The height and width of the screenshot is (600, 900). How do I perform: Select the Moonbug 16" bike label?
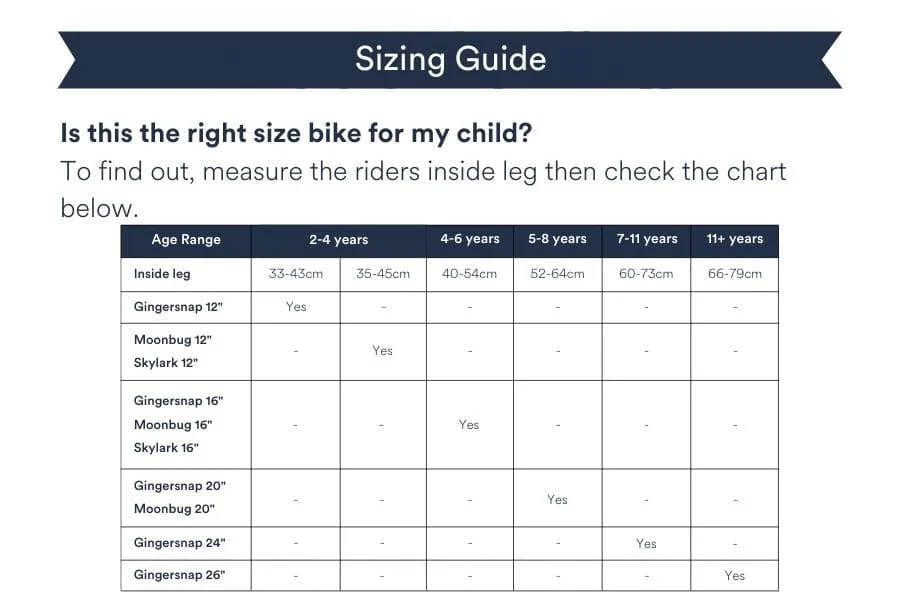173,425
